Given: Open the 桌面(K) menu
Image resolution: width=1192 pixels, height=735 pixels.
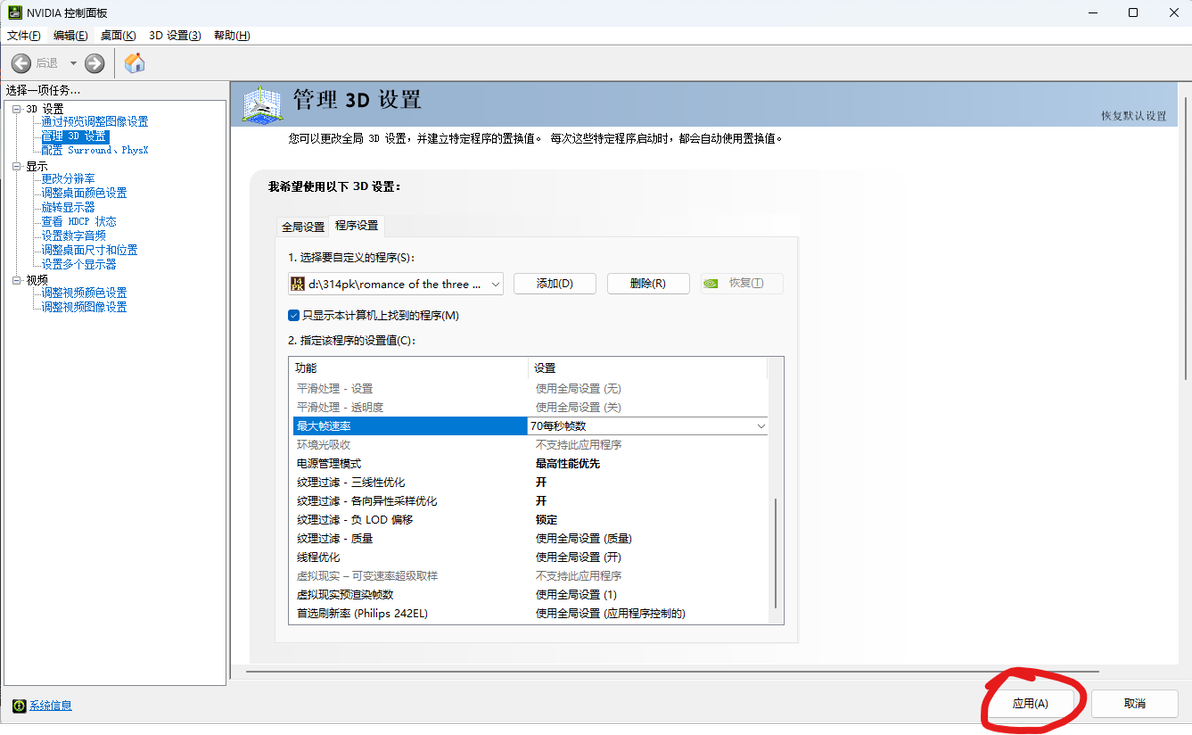Looking at the screenshot, I should click(x=118, y=35).
